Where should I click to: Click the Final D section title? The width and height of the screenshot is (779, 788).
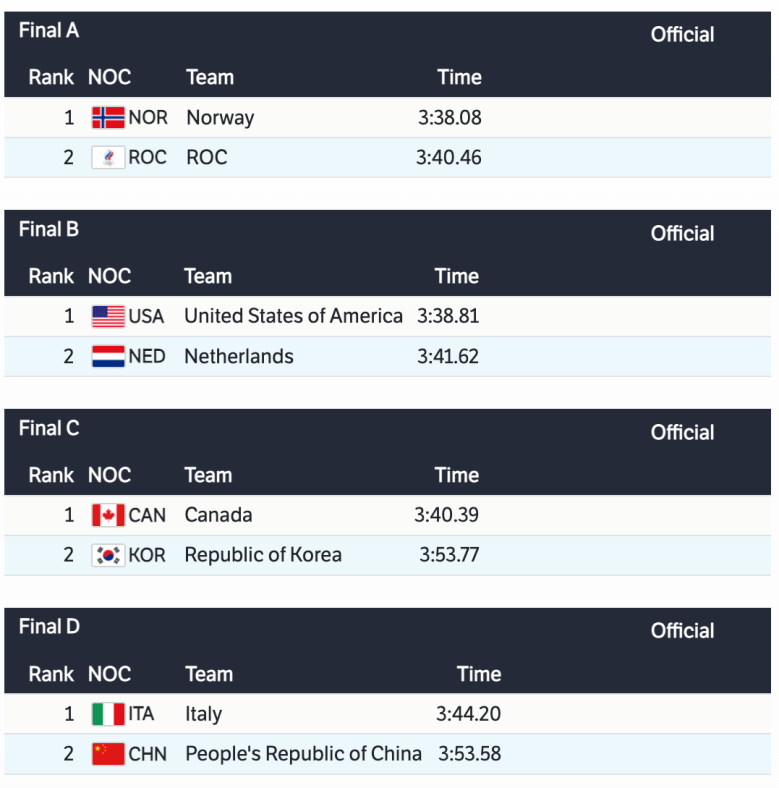pyautogui.click(x=49, y=627)
